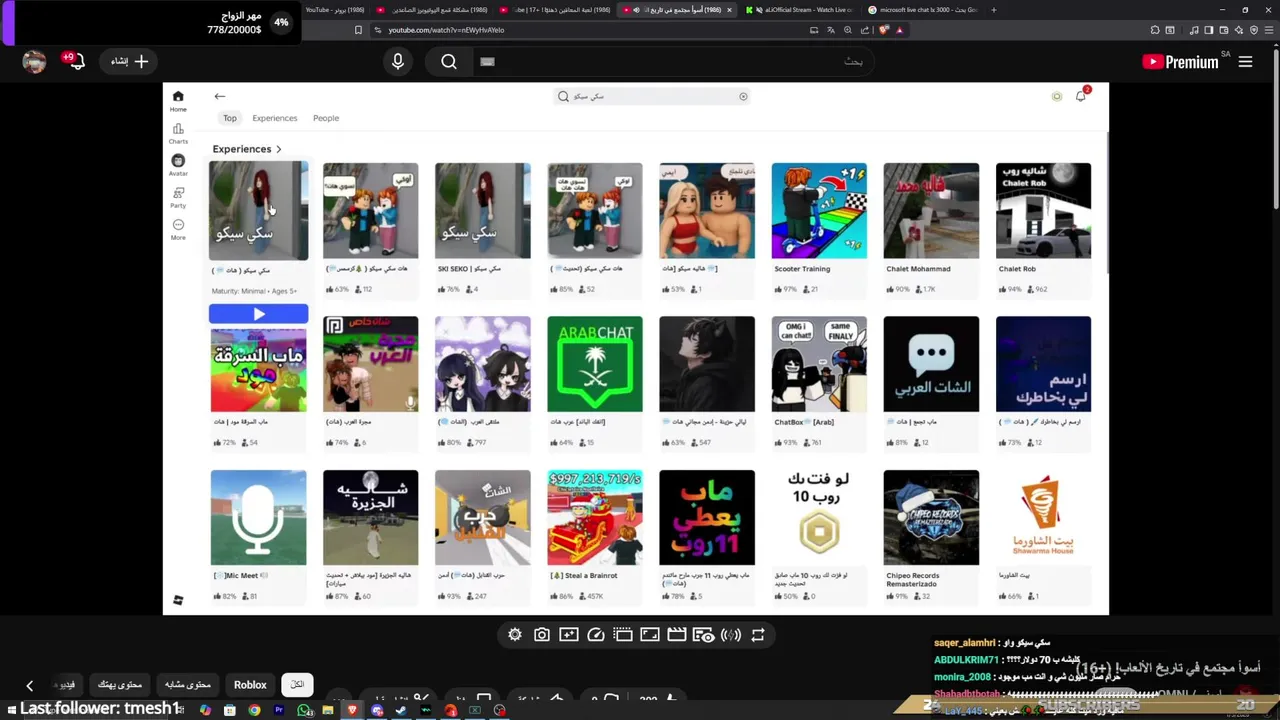Open the Robux icon beside the bell

tap(1057, 96)
